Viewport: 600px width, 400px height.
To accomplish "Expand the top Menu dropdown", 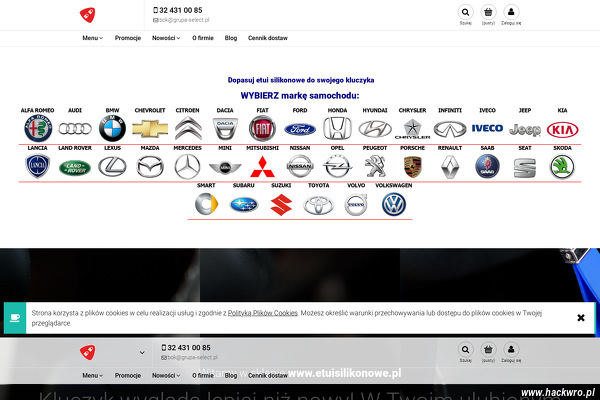I will pyautogui.click(x=93, y=38).
